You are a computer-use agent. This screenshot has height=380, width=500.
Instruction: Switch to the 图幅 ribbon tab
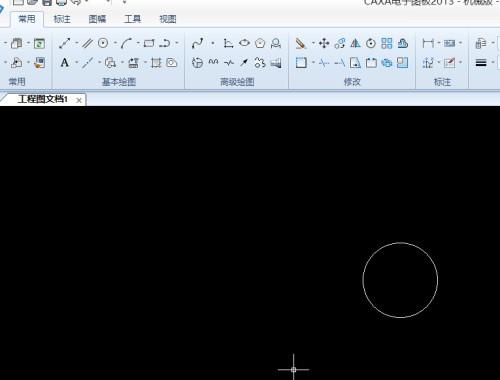[97, 19]
